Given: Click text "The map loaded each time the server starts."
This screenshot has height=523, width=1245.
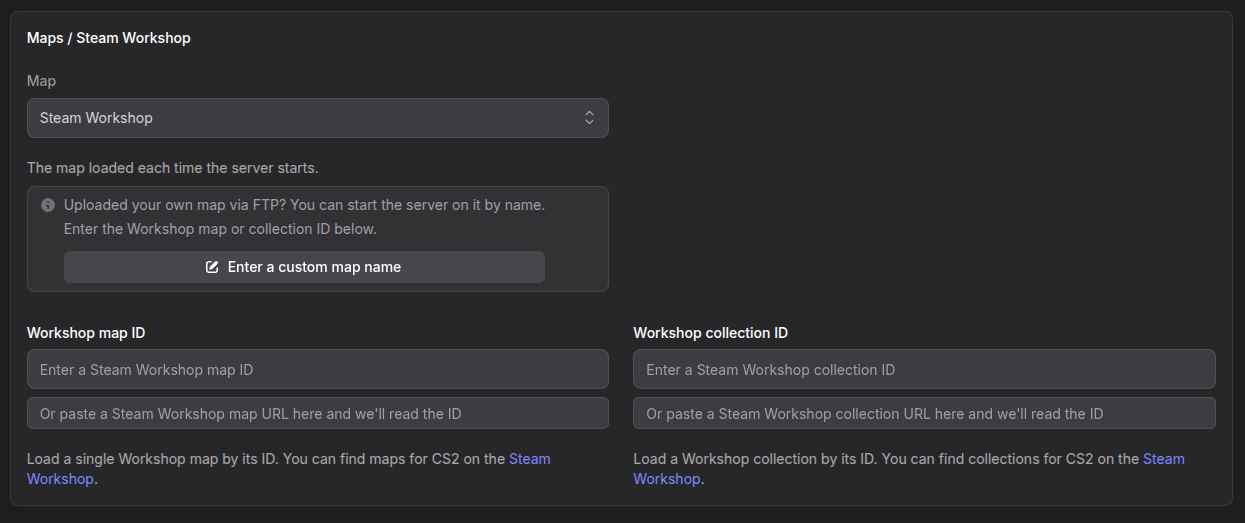Looking at the screenshot, I should [173, 168].
